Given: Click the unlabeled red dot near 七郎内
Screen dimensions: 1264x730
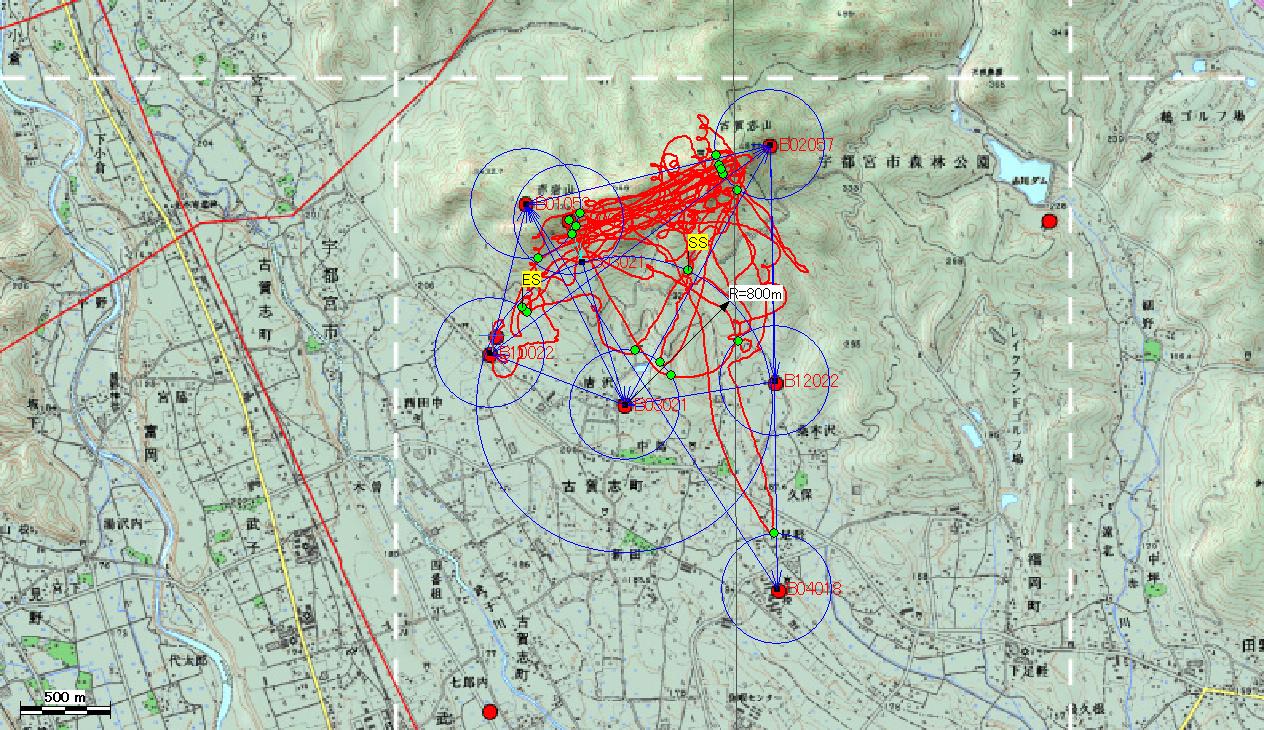Looking at the screenshot, I should 490,712.
